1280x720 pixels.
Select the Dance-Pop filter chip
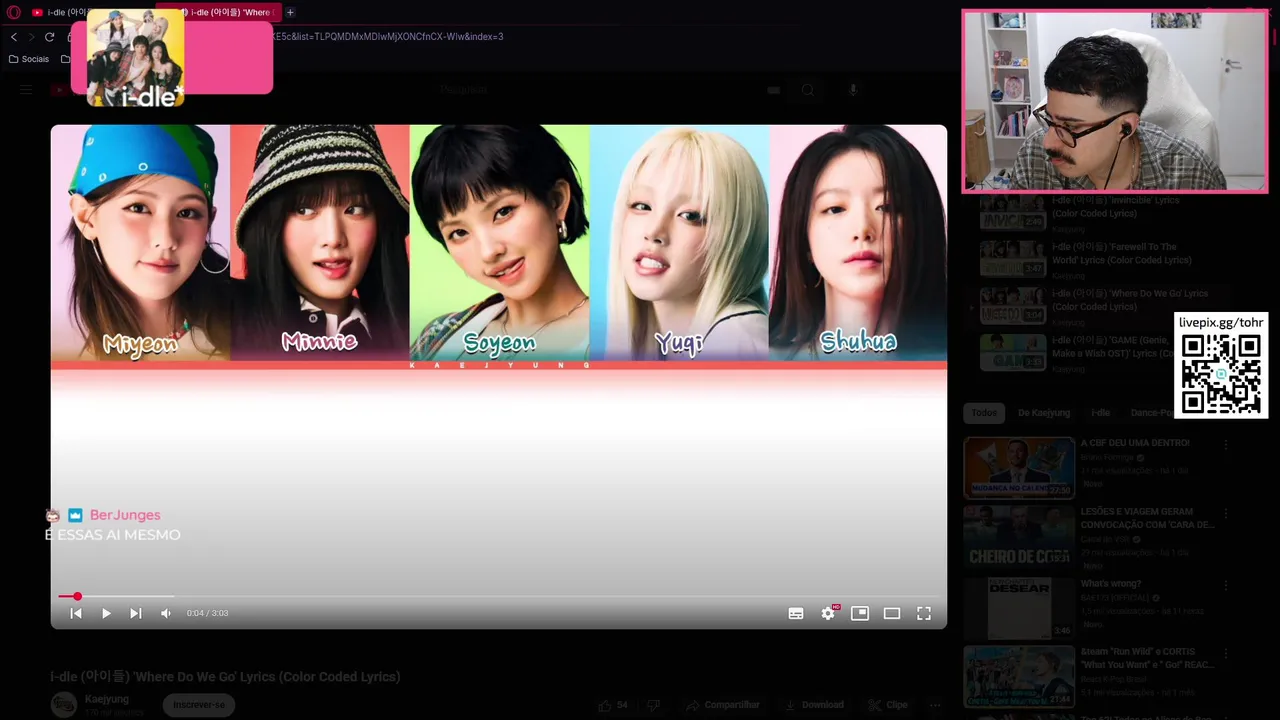pos(1150,413)
